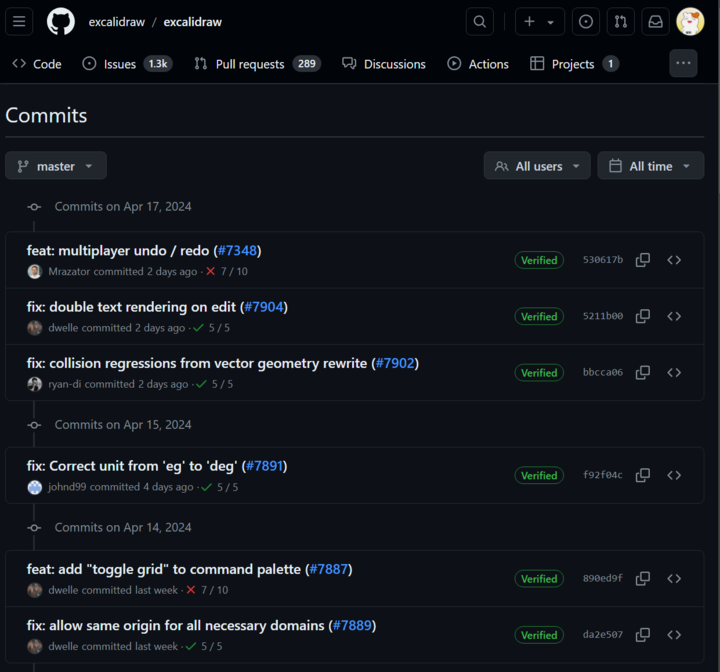Image resolution: width=720 pixels, height=672 pixels.
Task: Copy full SHA for commit f92f04c
Action: 643,475
